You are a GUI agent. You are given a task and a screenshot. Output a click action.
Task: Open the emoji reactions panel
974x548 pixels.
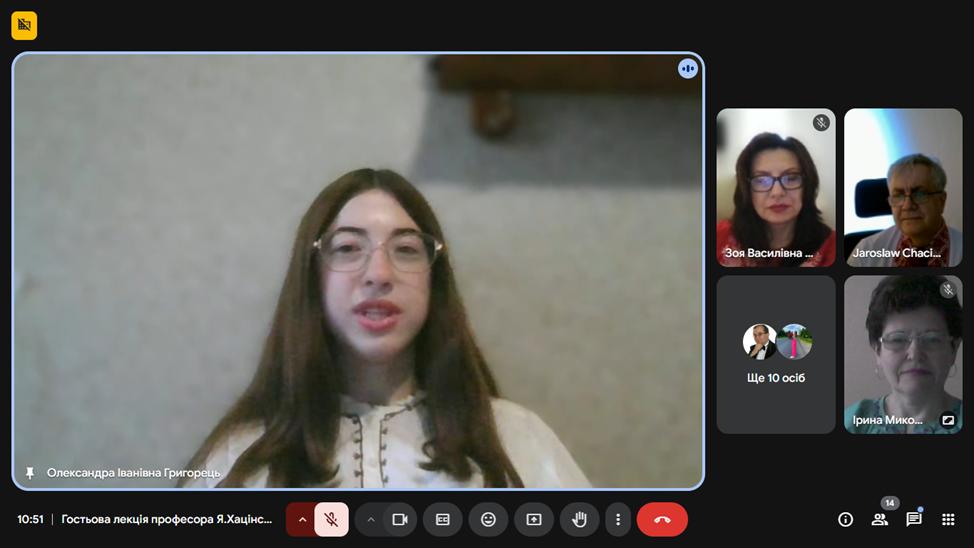[x=488, y=519]
